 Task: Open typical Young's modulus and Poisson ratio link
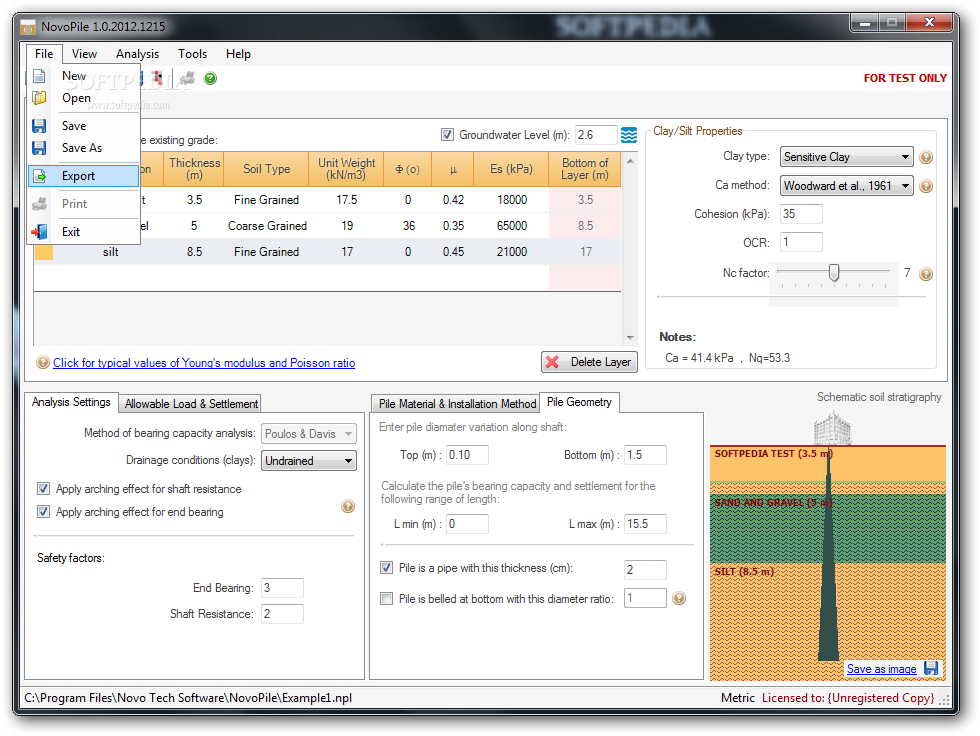[x=204, y=363]
